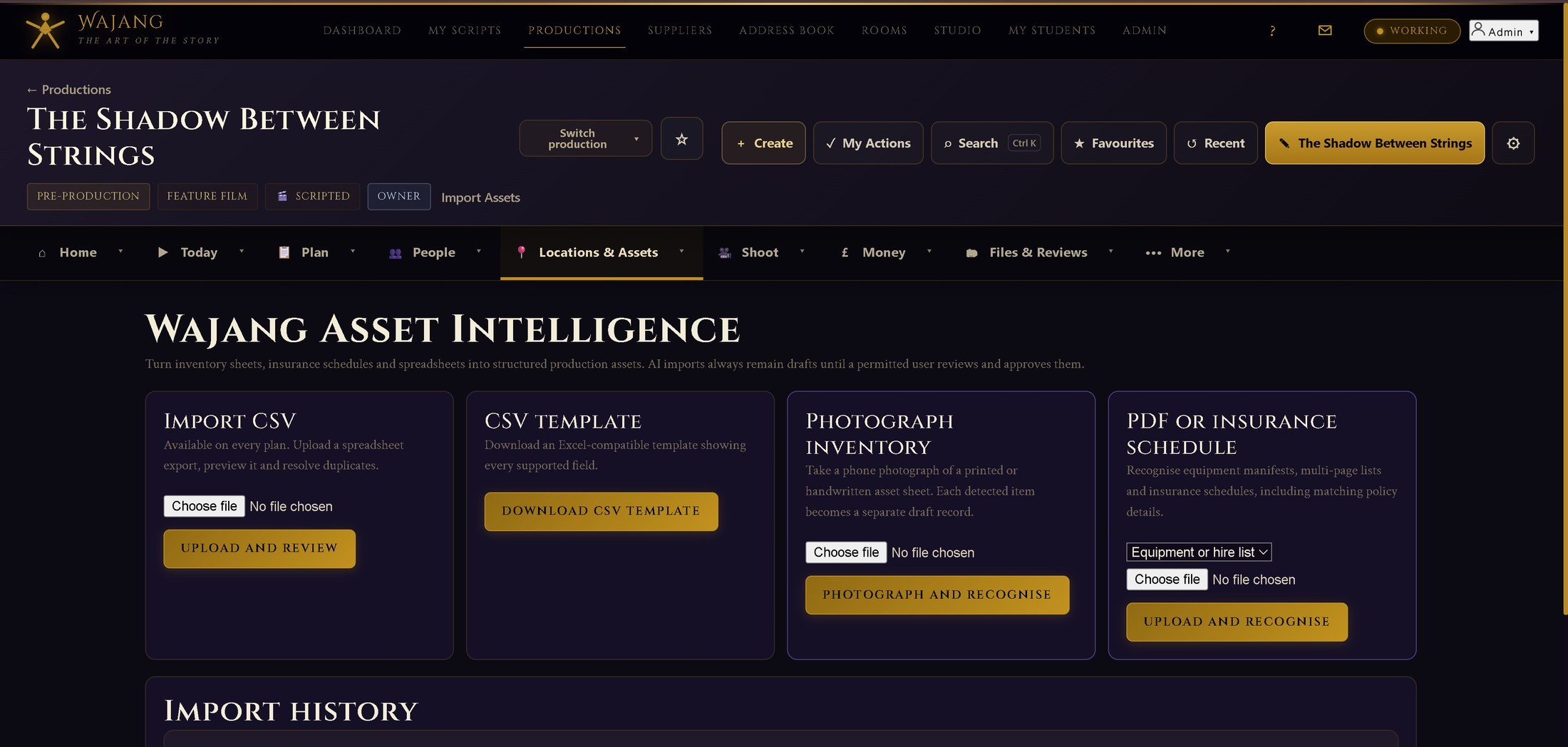Viewport: 1568px width, 747px height.
Task: Open Studio in the top navigation
Action: click(x=958, y=31)
